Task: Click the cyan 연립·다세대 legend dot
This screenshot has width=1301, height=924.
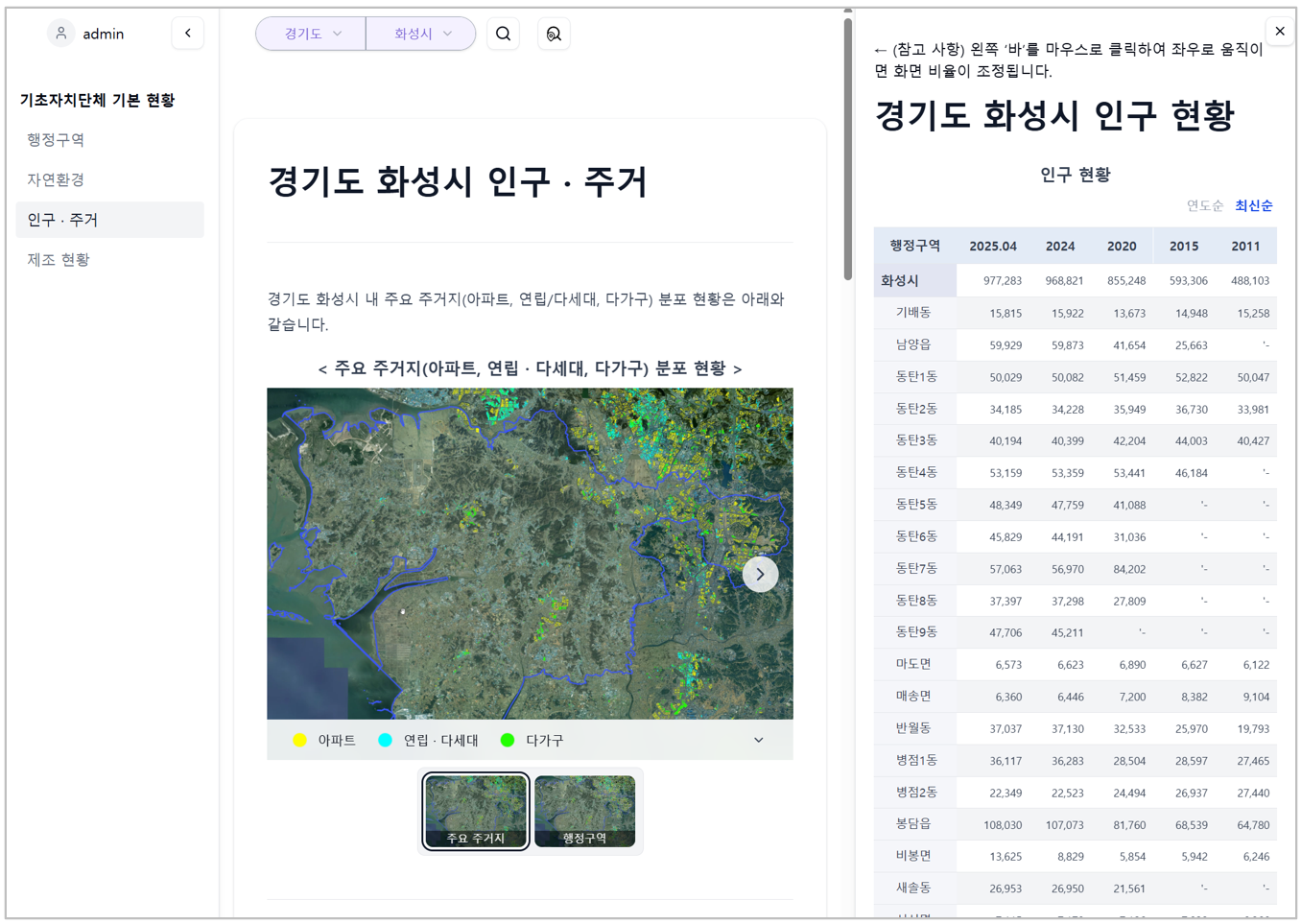Action: tap(386, 740)
